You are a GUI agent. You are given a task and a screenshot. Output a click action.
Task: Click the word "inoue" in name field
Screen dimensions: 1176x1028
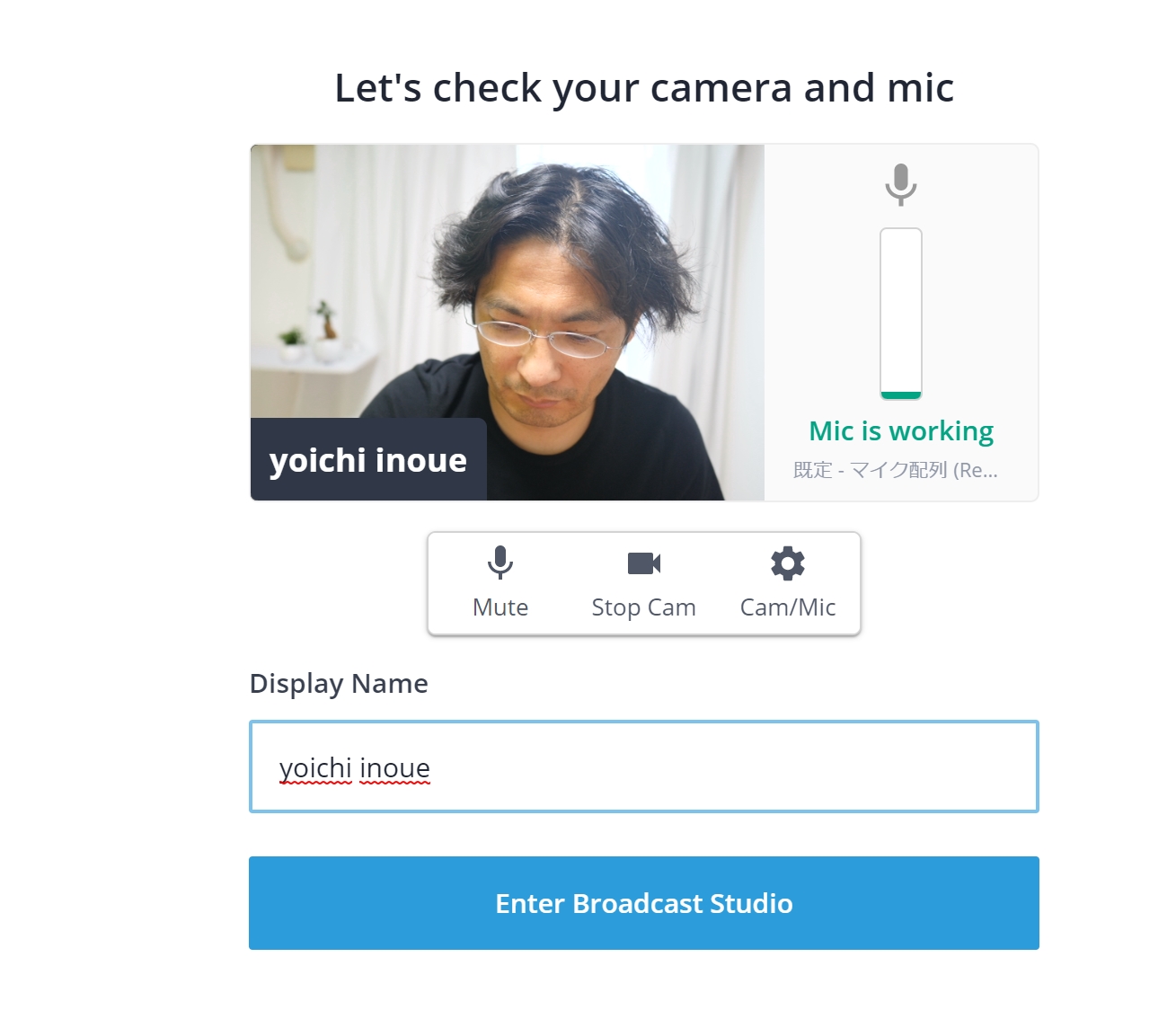coord(394,768)
